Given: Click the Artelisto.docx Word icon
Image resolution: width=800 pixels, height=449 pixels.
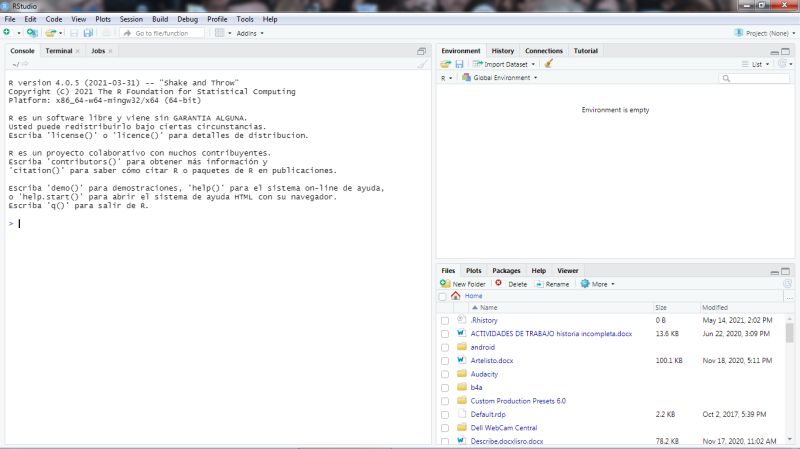Looking at the screenshot, I should 461,360.
